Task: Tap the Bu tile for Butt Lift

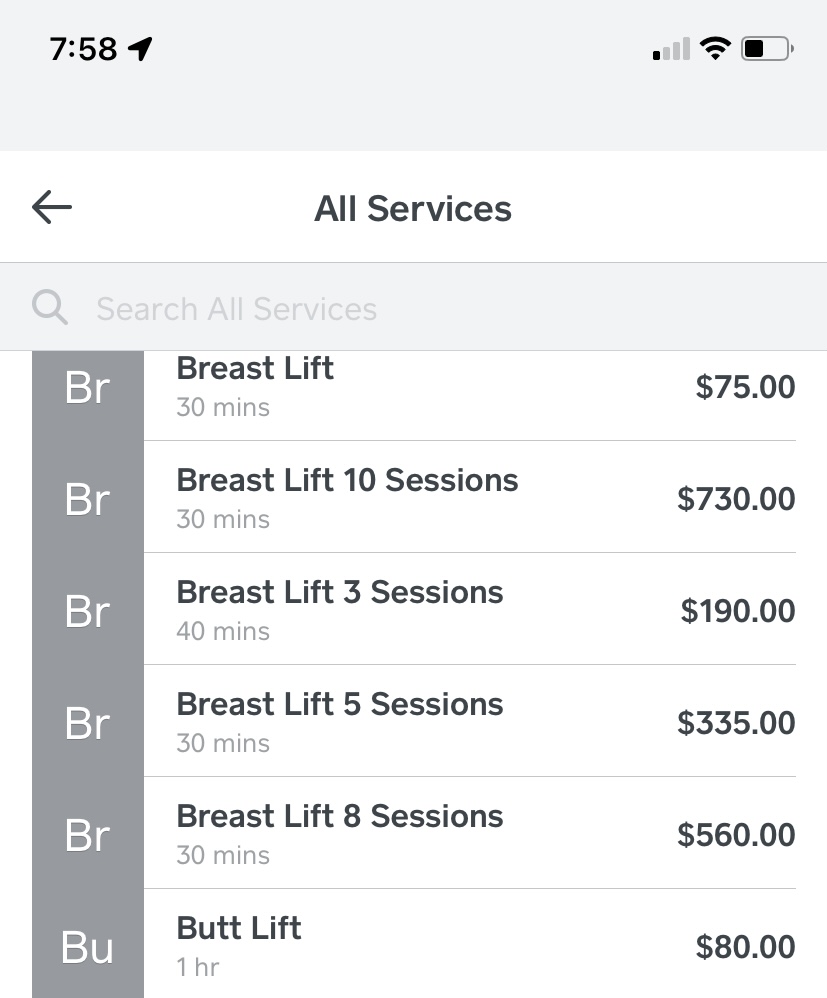Action: 88,944
